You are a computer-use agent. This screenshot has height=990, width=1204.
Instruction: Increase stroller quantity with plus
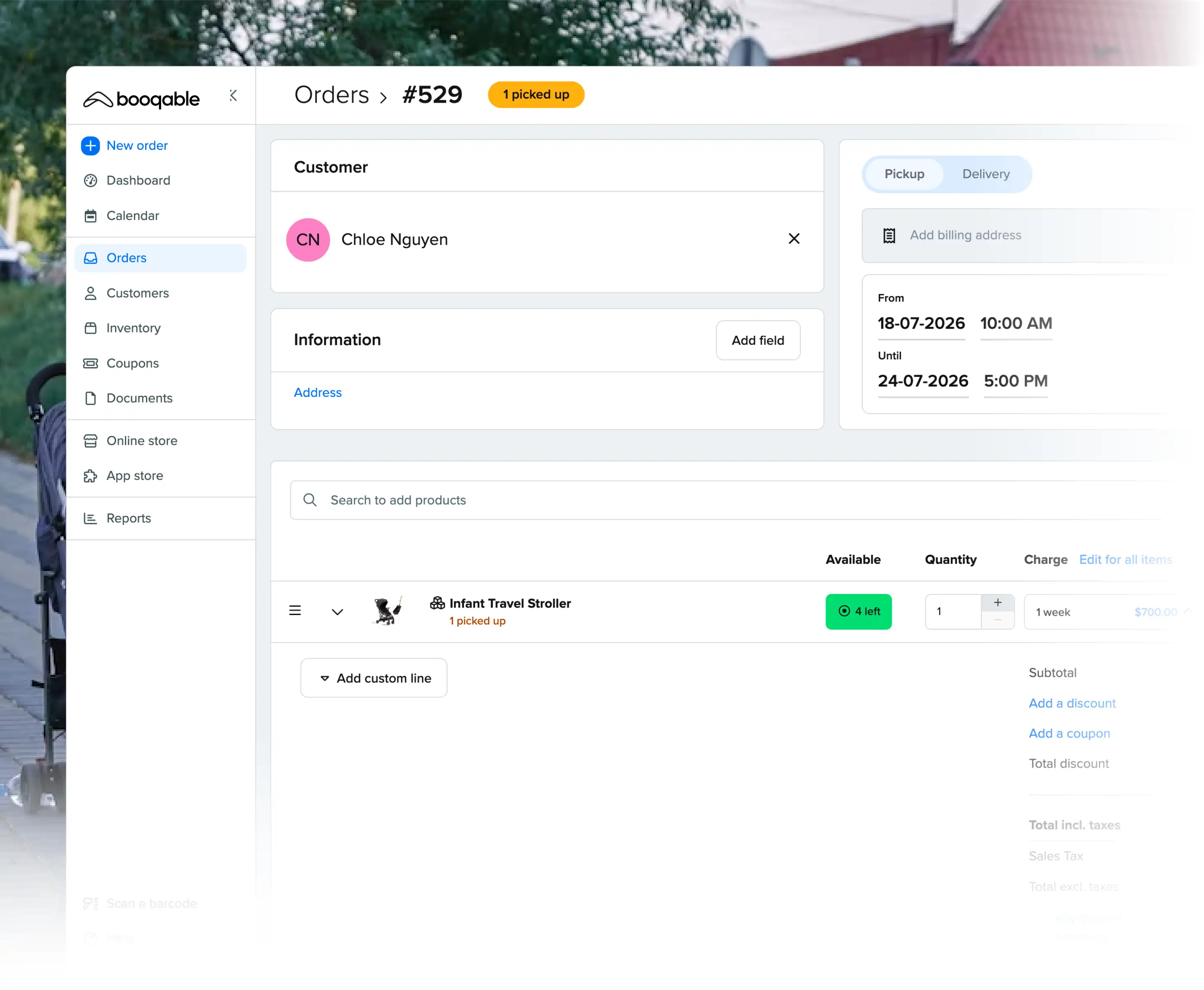coord(998,603)
